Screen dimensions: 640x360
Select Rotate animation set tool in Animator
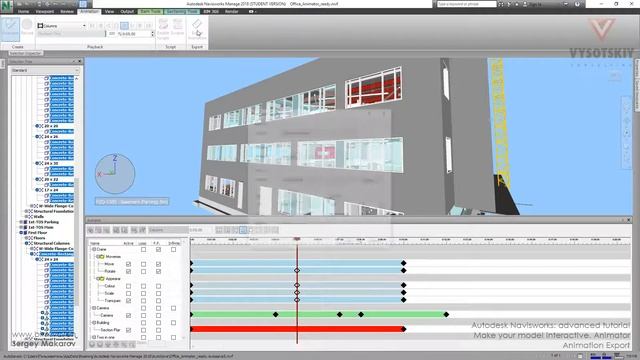click(98, 230)
